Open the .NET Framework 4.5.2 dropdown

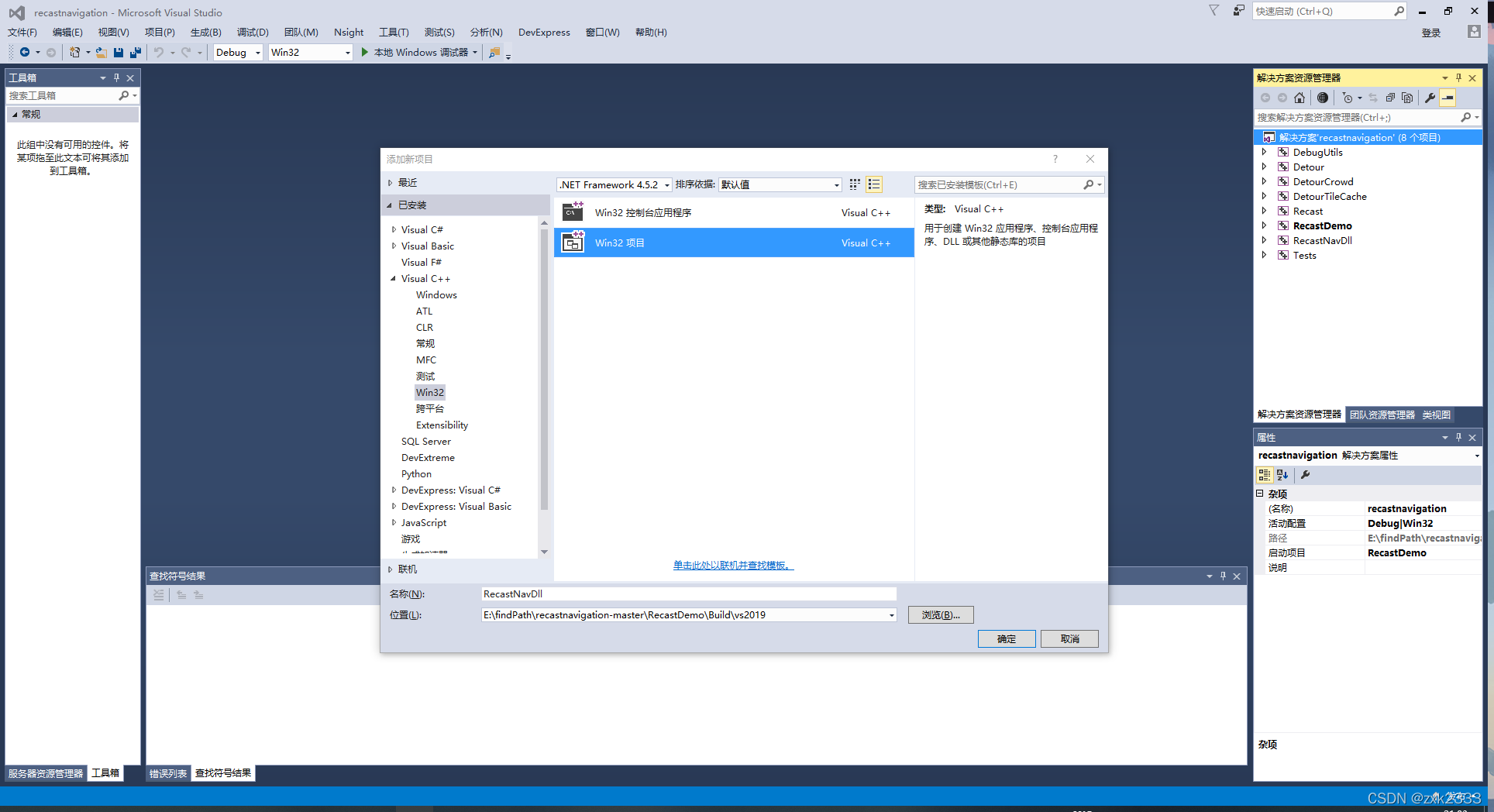tap(667, 185)
